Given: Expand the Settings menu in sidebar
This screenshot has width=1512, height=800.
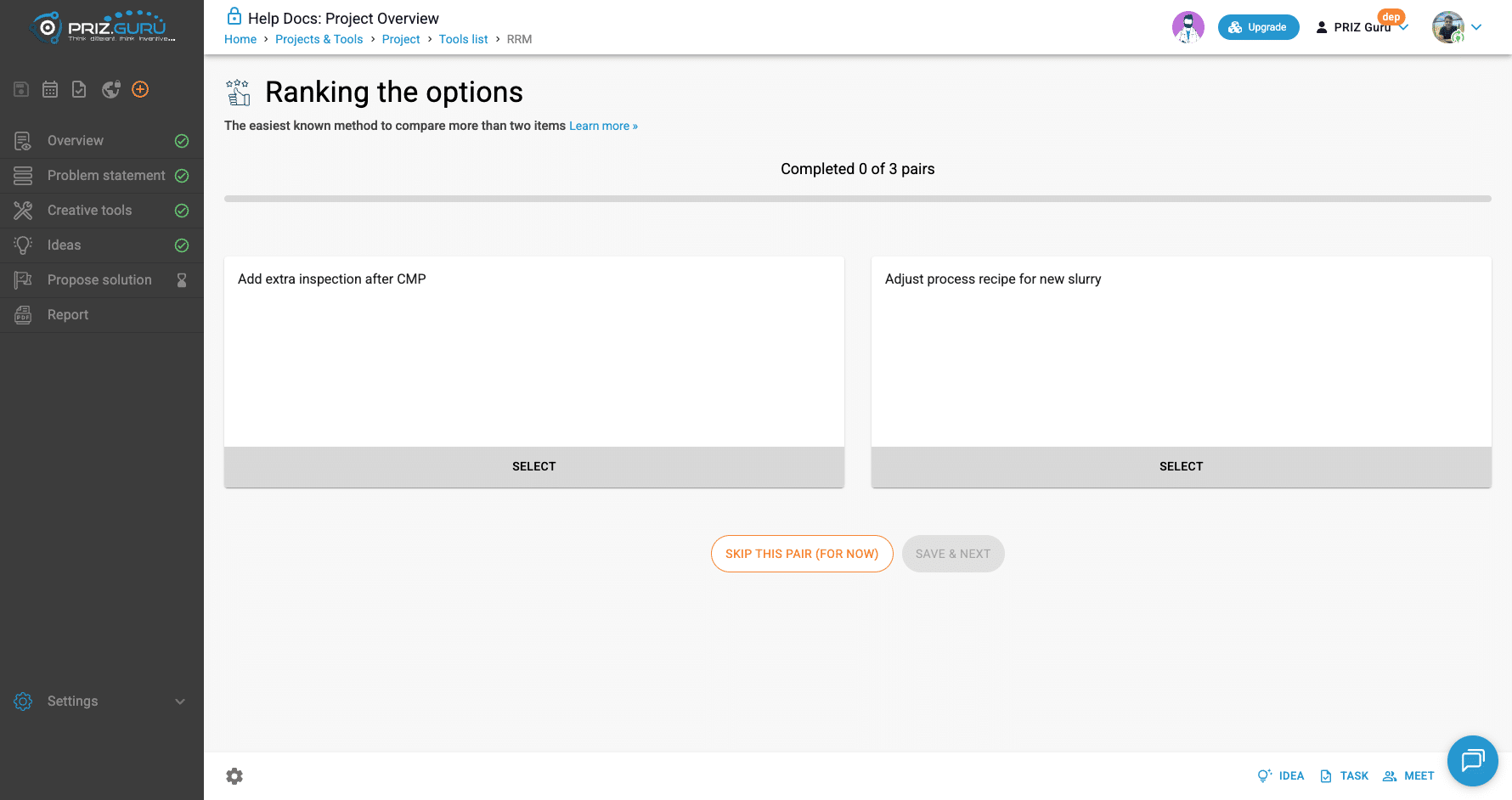Looking at the screenshot, I should click(102, 701).
